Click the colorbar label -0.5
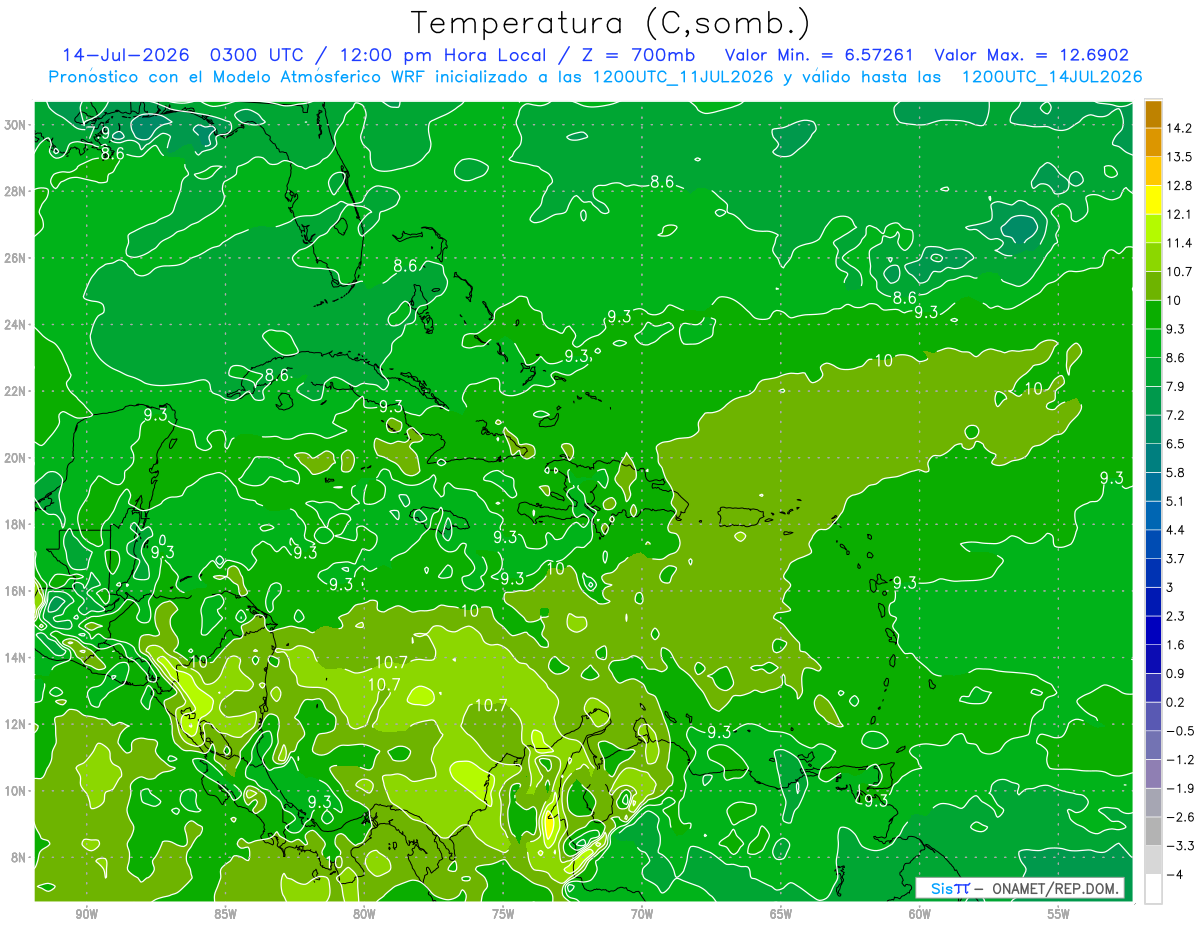 (1180, 730)
